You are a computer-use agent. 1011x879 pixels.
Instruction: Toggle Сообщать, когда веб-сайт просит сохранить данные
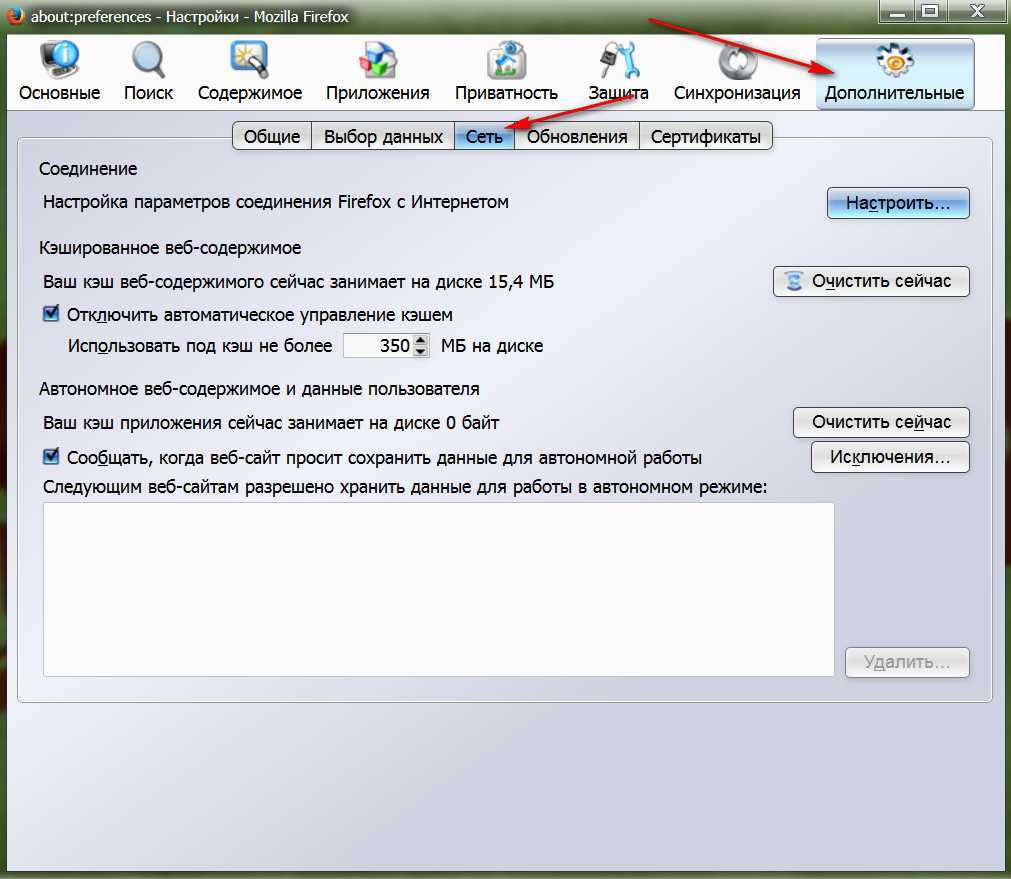click(51, 457)
